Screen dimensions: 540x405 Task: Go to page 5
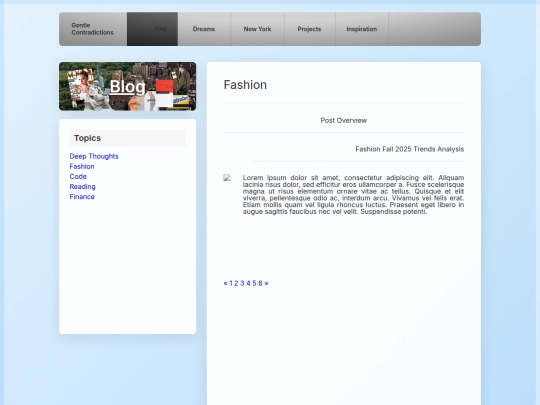coord(255,283)
